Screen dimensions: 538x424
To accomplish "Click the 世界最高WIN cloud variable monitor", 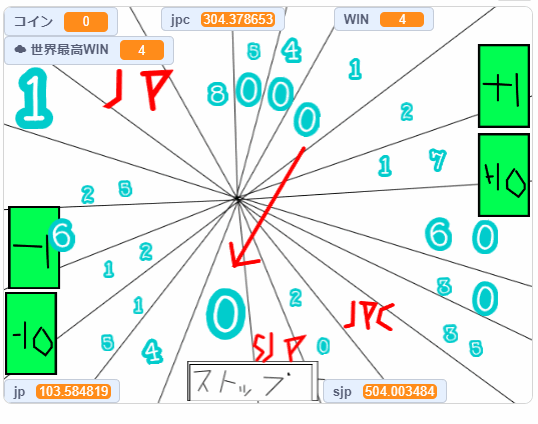I will pyautogui.click(x=89, y=50).
